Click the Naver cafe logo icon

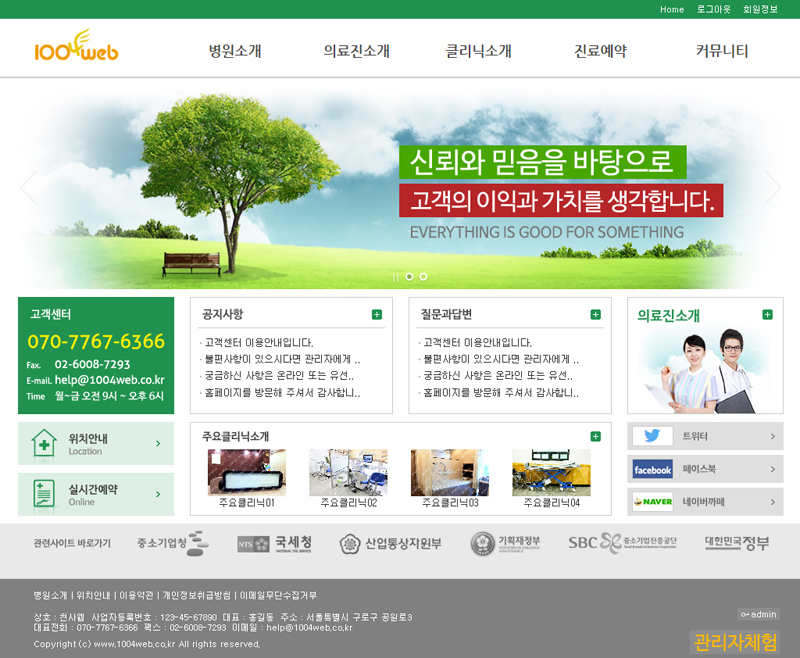coord(652,501)
